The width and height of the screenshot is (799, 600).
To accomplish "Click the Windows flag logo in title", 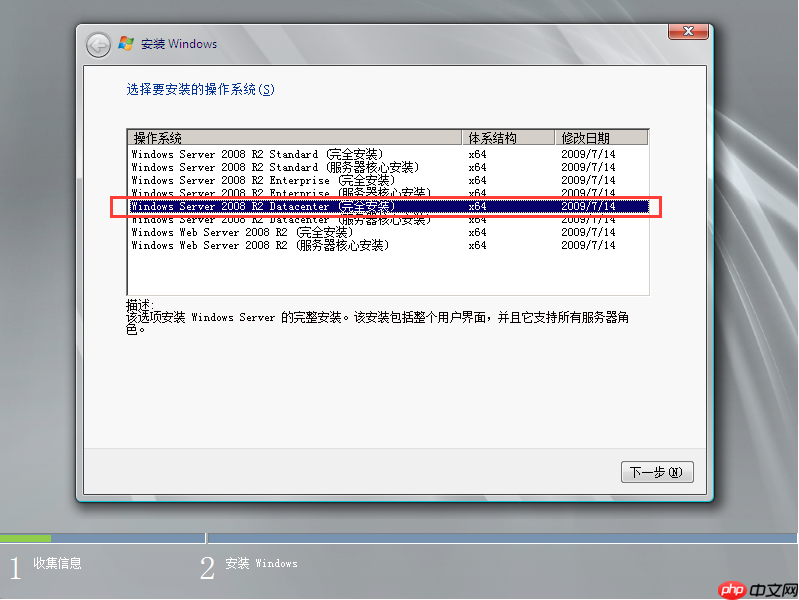I will click(126, 44).
